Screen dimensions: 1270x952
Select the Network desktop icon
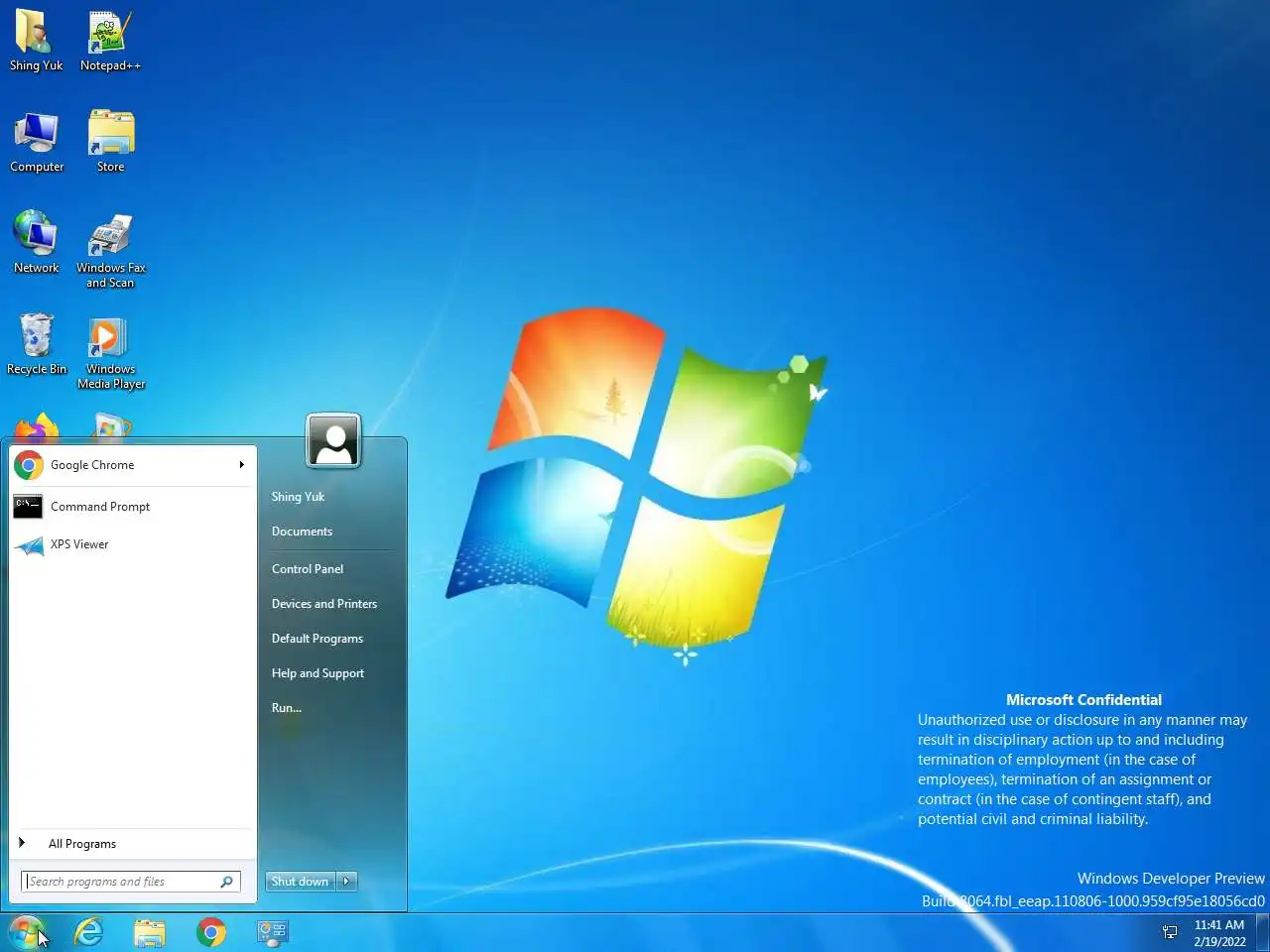click(37, 243)
